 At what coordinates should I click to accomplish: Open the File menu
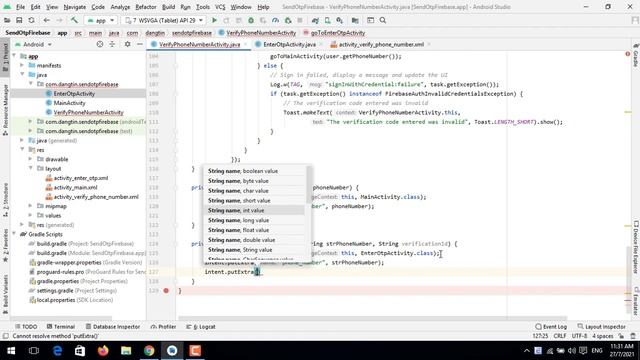coord(20,7)
